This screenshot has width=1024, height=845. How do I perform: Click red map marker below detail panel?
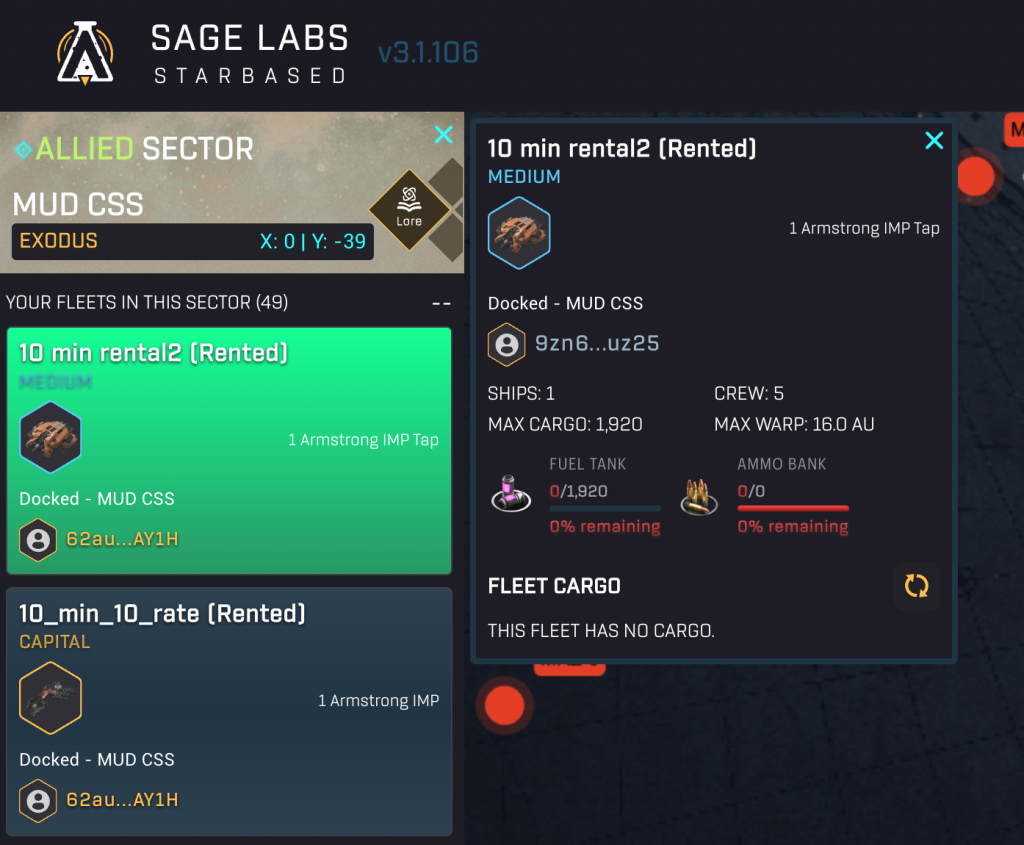(x=504, y=705)
